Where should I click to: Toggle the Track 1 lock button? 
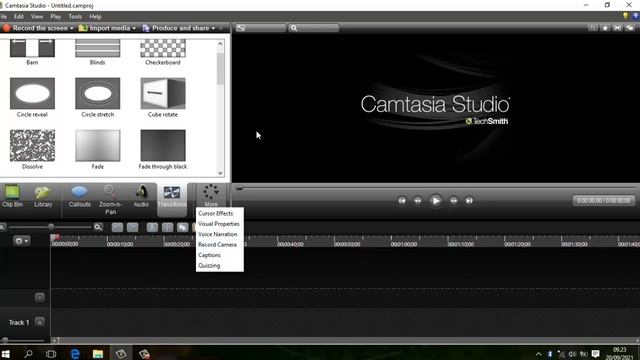(x=40, y=322)
